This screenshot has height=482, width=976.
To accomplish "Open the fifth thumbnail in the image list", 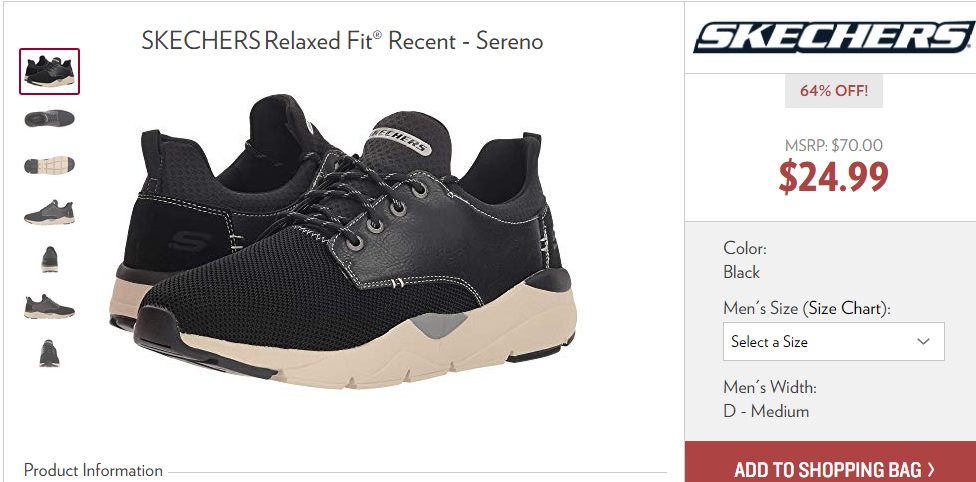I will pos(50,259).
